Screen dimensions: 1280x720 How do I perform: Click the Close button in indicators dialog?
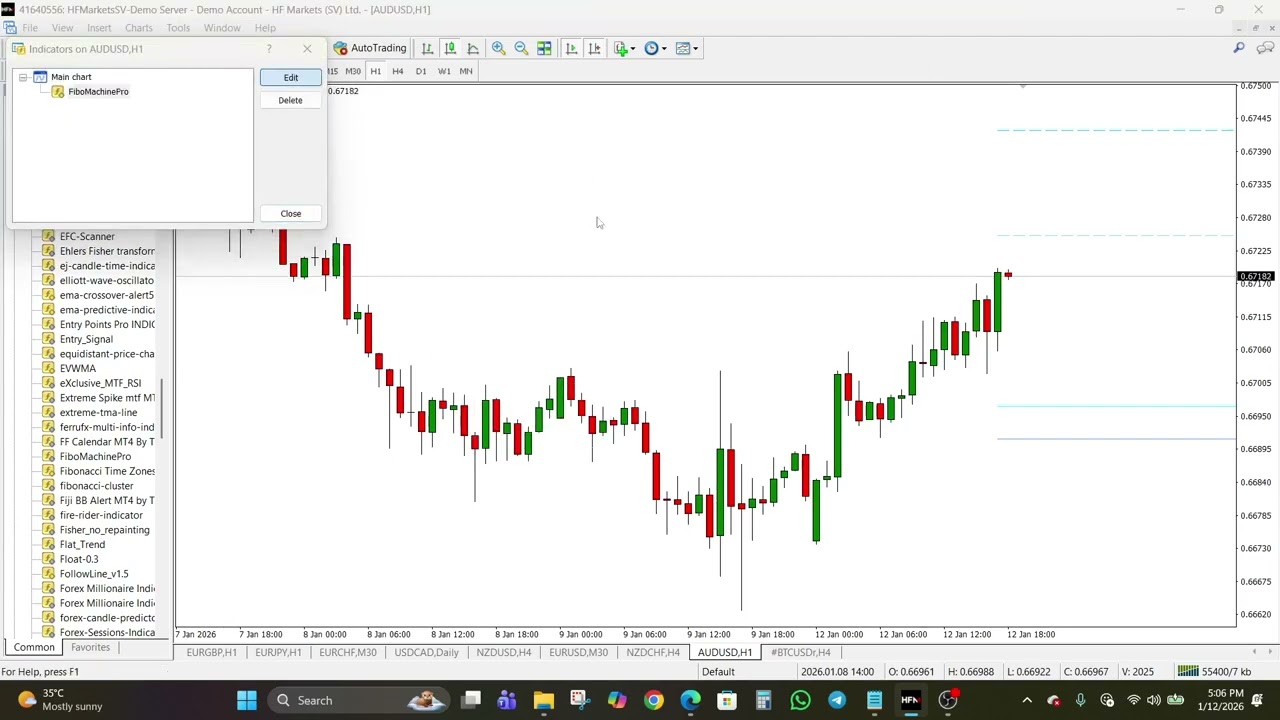click(290, 213)
